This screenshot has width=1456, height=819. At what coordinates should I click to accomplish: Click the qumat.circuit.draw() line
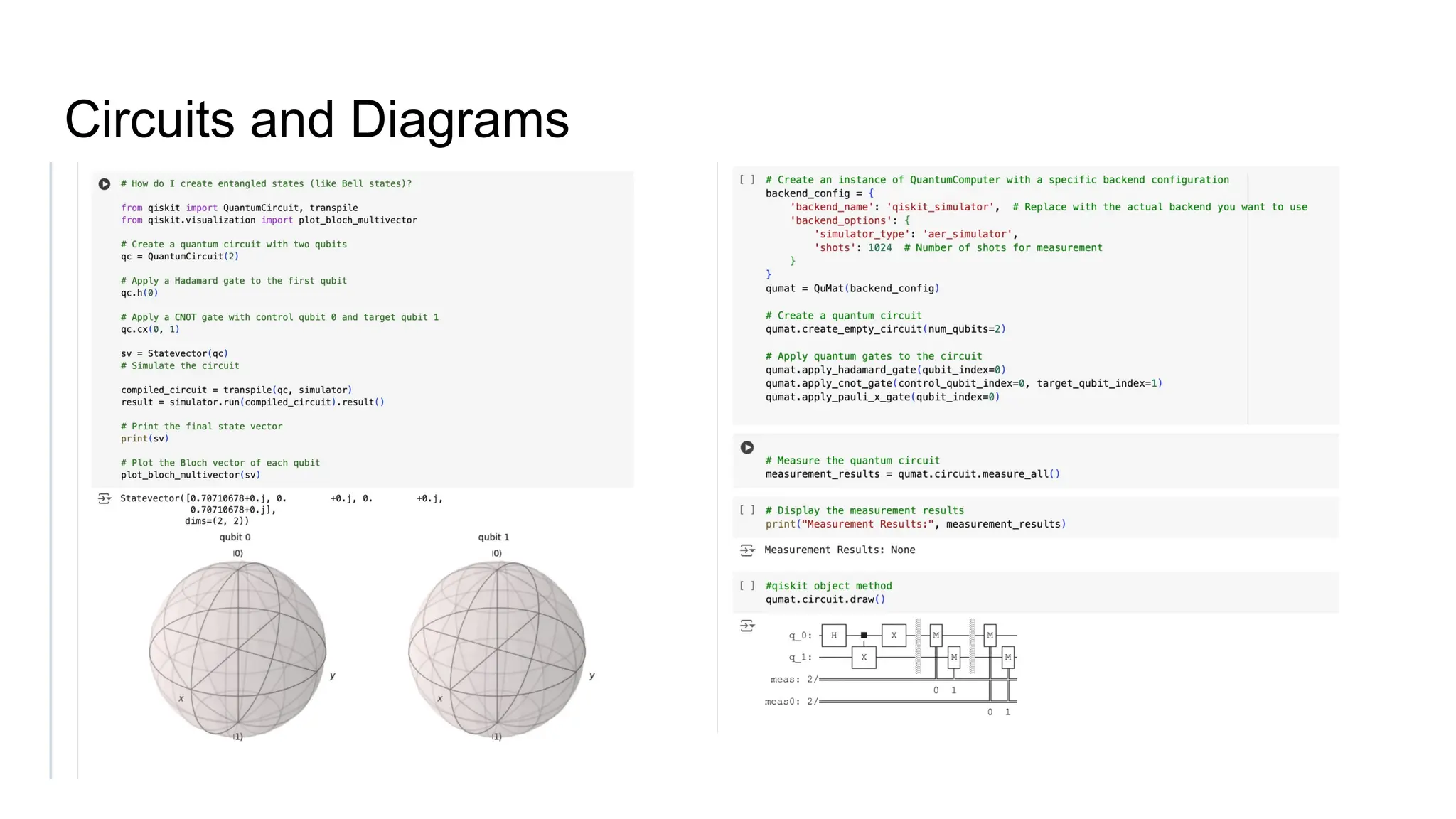coord(825,599)
